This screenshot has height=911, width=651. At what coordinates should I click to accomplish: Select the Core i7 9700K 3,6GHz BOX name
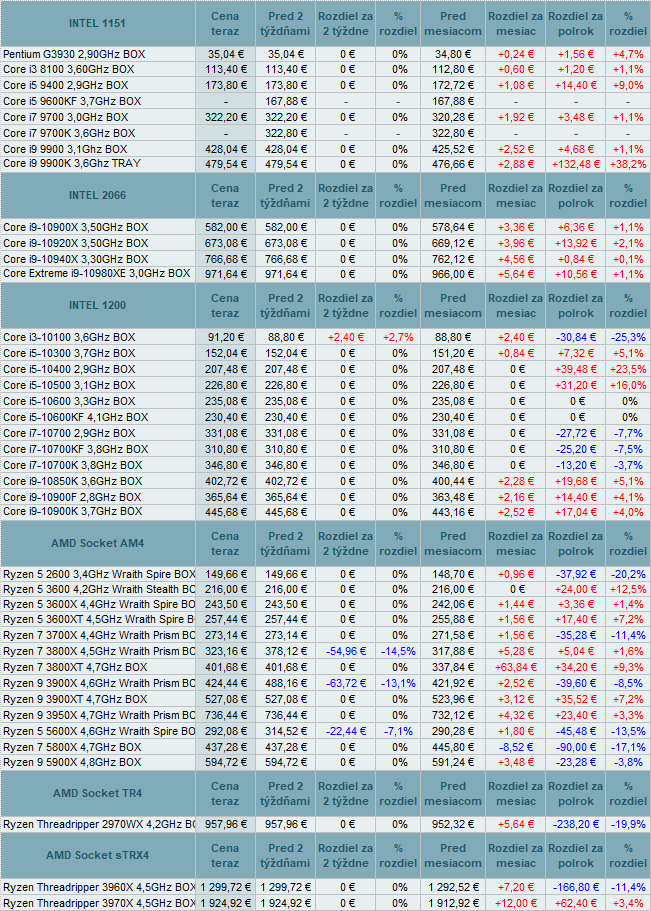69,133
